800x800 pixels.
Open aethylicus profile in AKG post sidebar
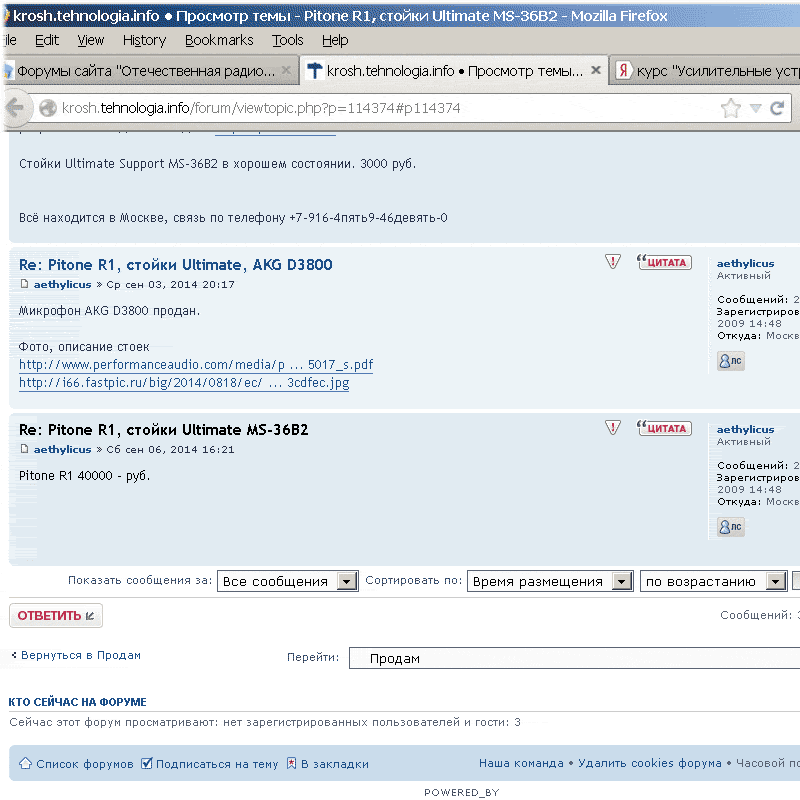[745, 263]
